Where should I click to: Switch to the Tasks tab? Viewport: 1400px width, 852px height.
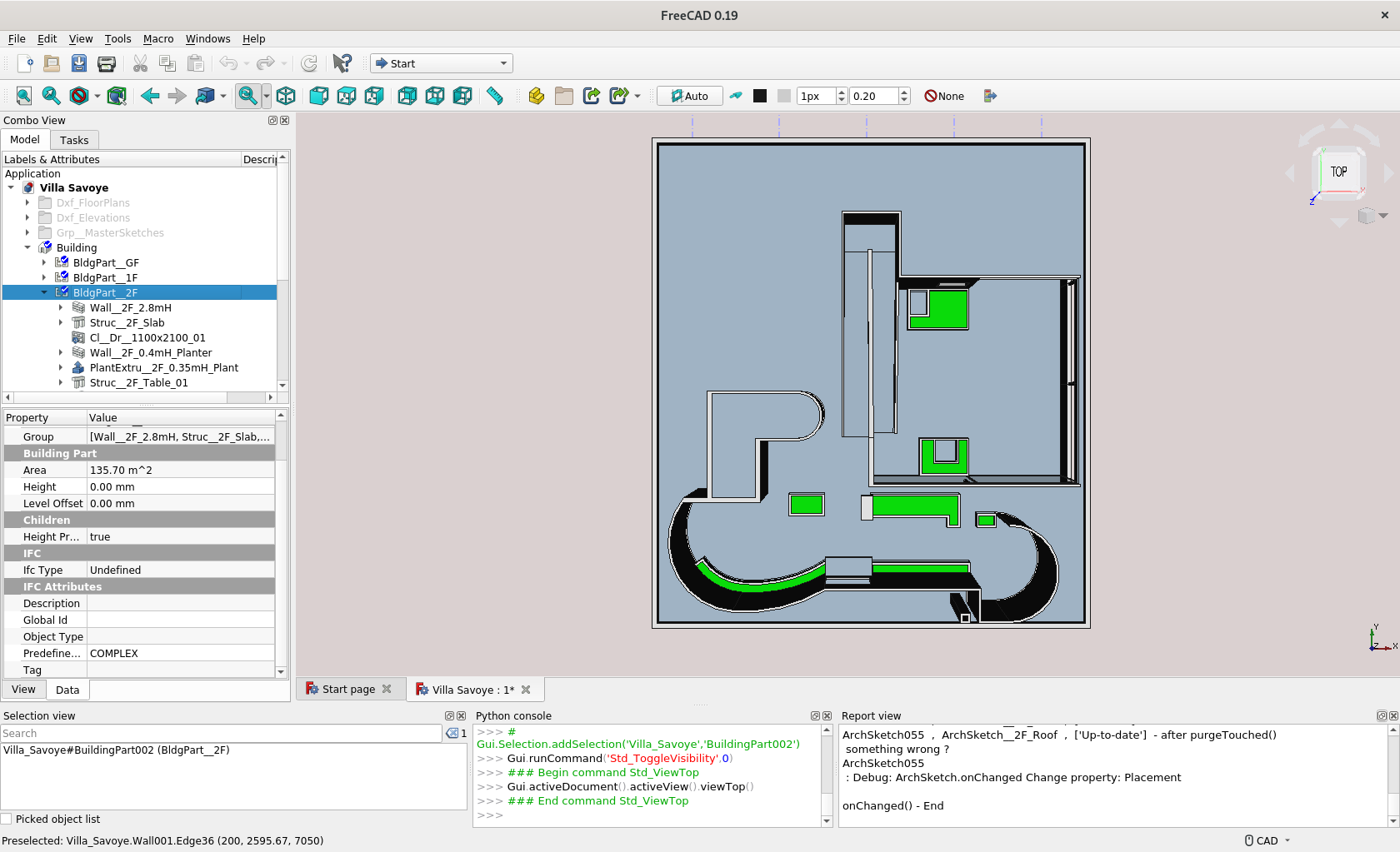tap(74, 140)
